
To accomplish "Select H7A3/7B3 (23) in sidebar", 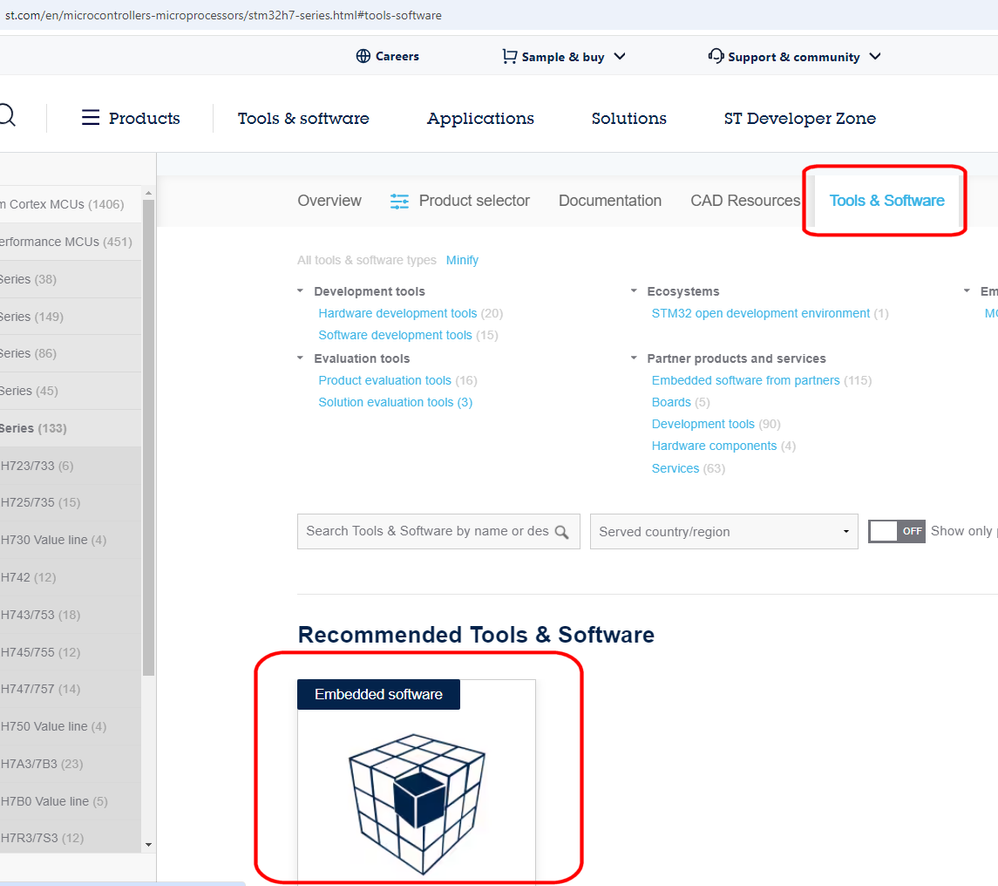I will click(x=71, y=764).
